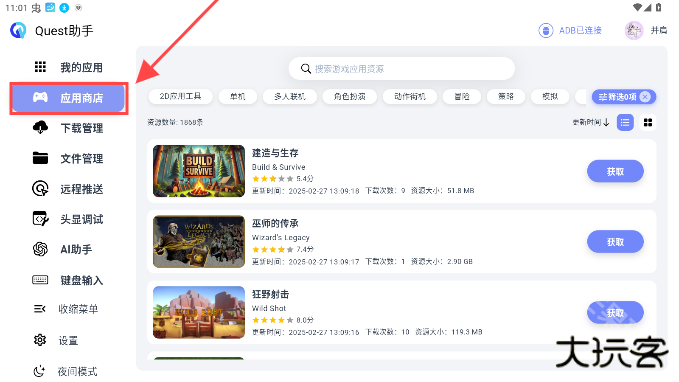Click the search magnifier icon

(306, 69)
